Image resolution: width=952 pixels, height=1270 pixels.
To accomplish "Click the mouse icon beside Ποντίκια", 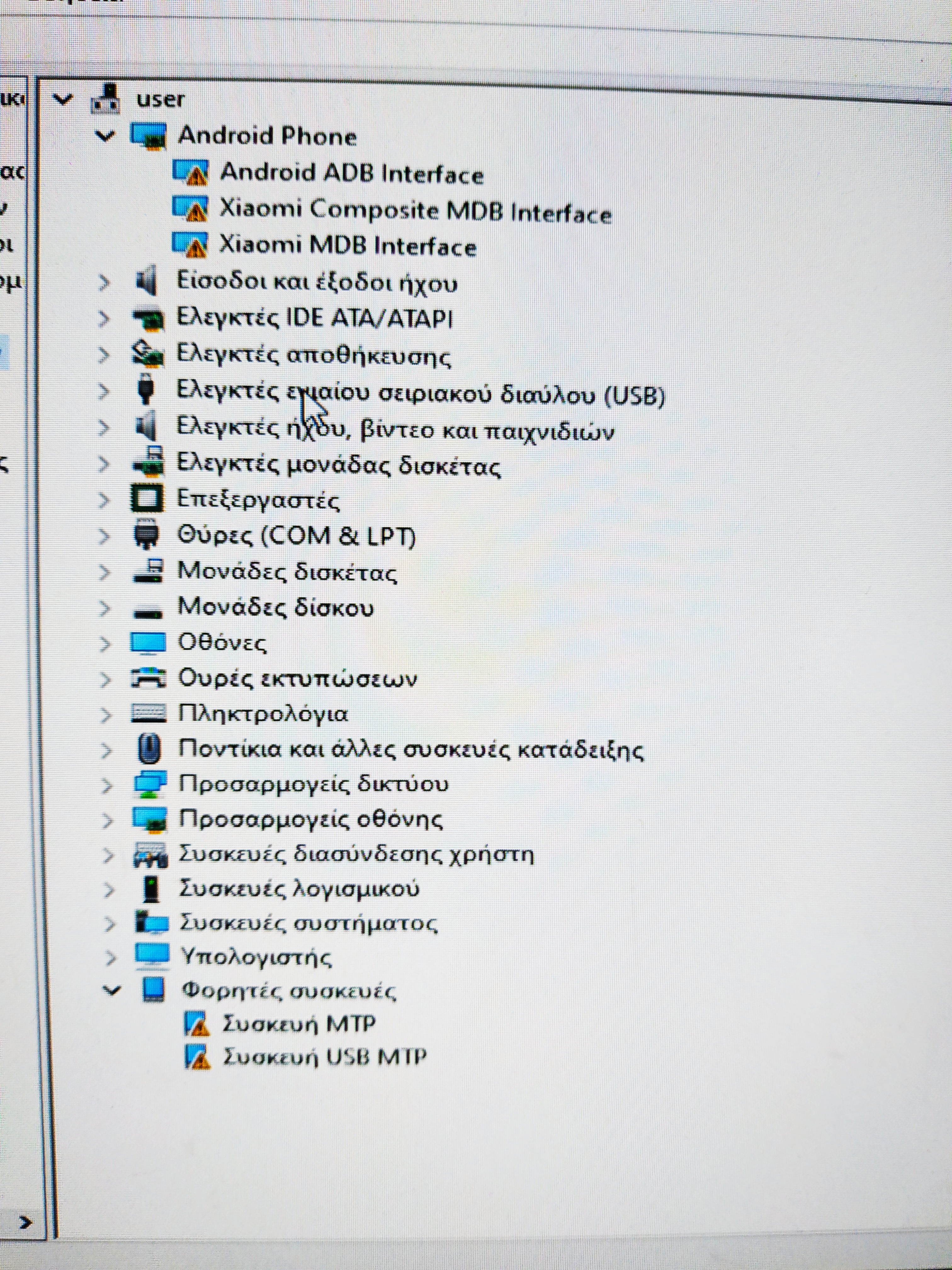I will 150,749.
